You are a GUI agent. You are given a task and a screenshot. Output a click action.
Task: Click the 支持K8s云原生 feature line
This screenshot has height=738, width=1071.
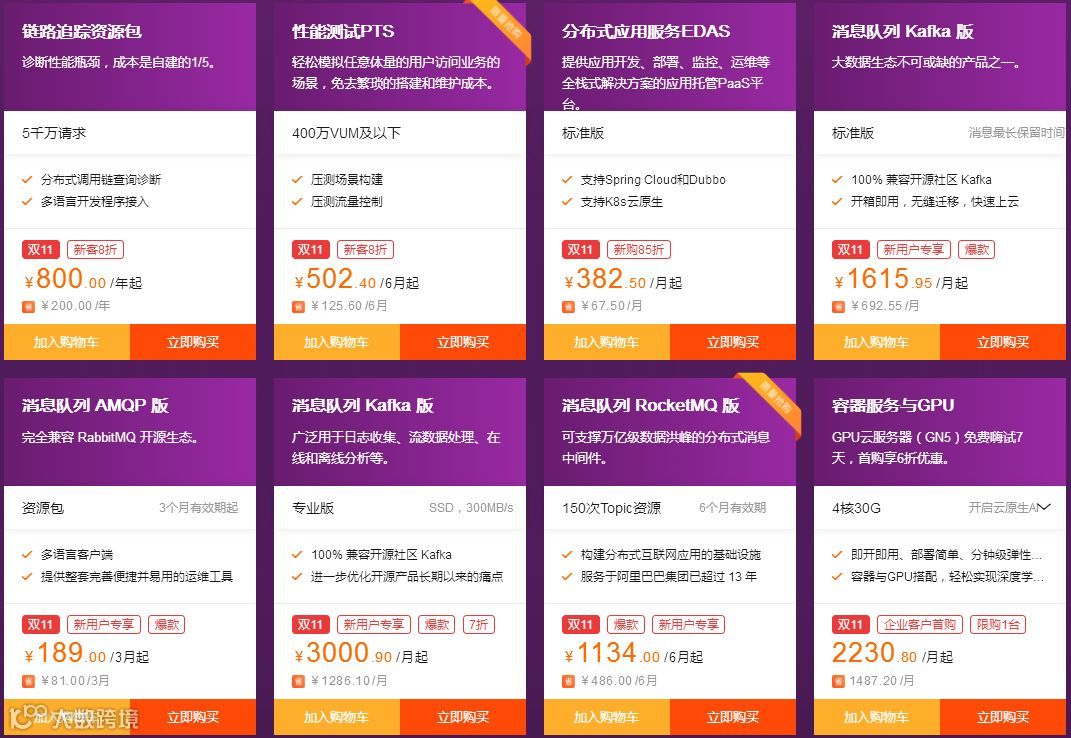coord(622,202)
